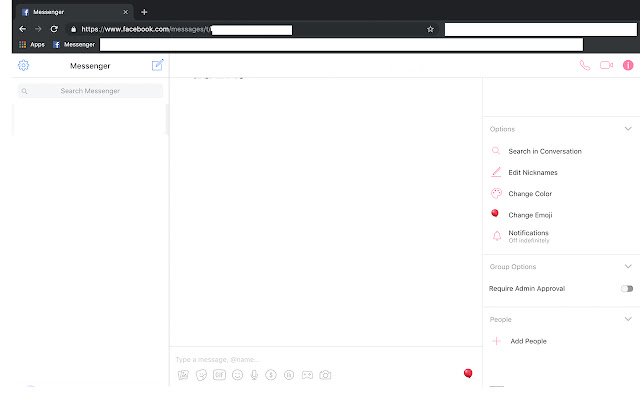Send money with dollar icon
640x400 pixels.
point(271,375)
